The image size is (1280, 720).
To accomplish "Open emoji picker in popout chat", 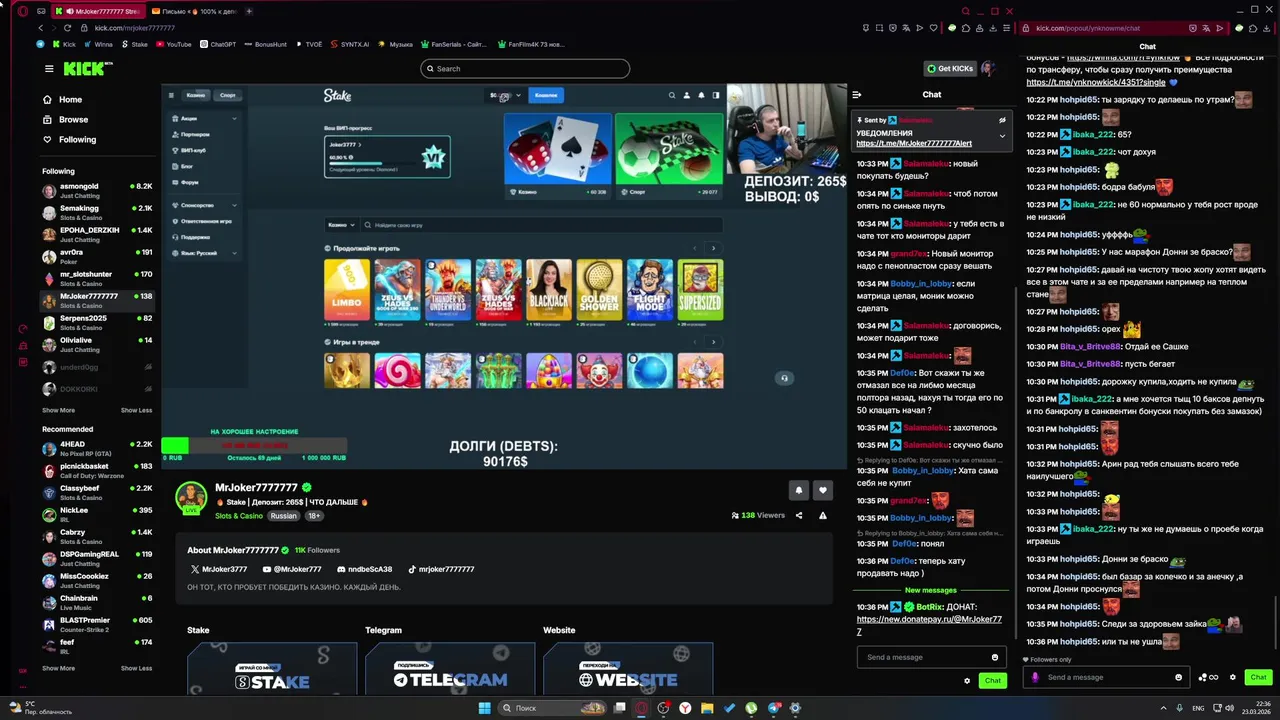I will point(1179,677).
